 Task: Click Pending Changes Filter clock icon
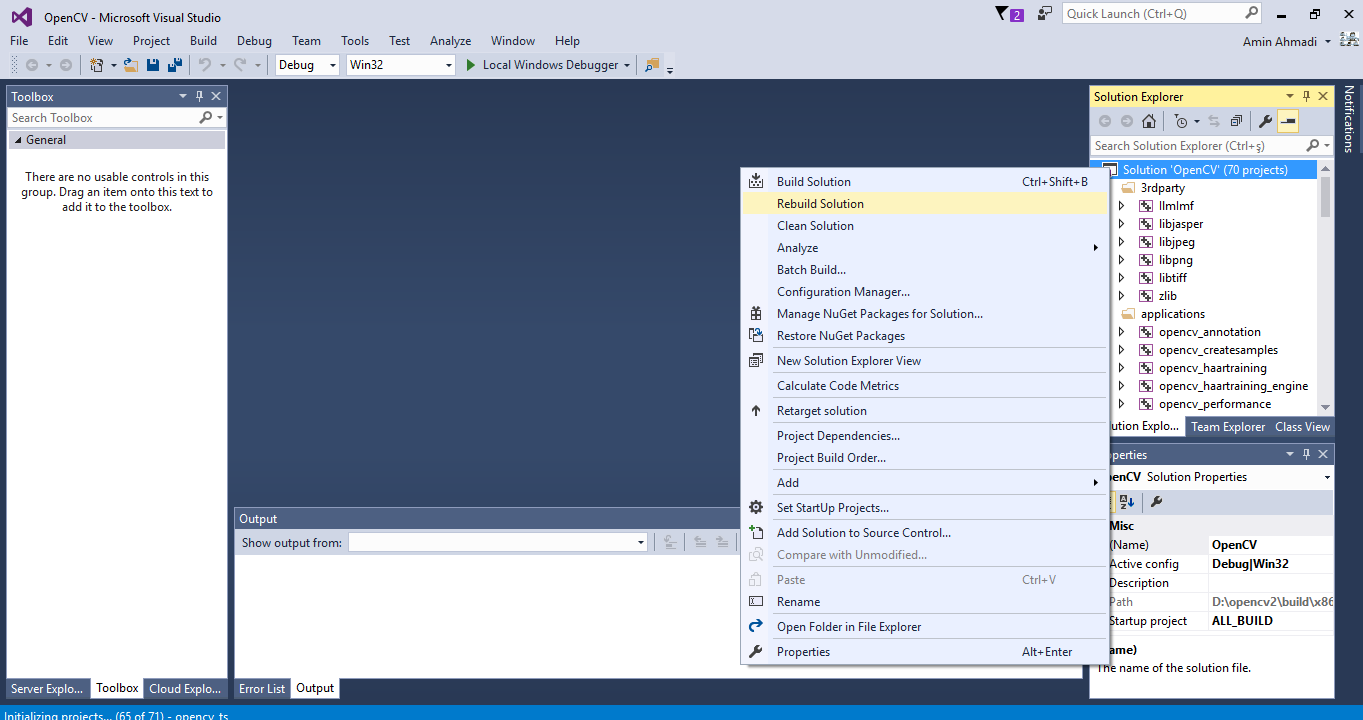point(1181,121)
